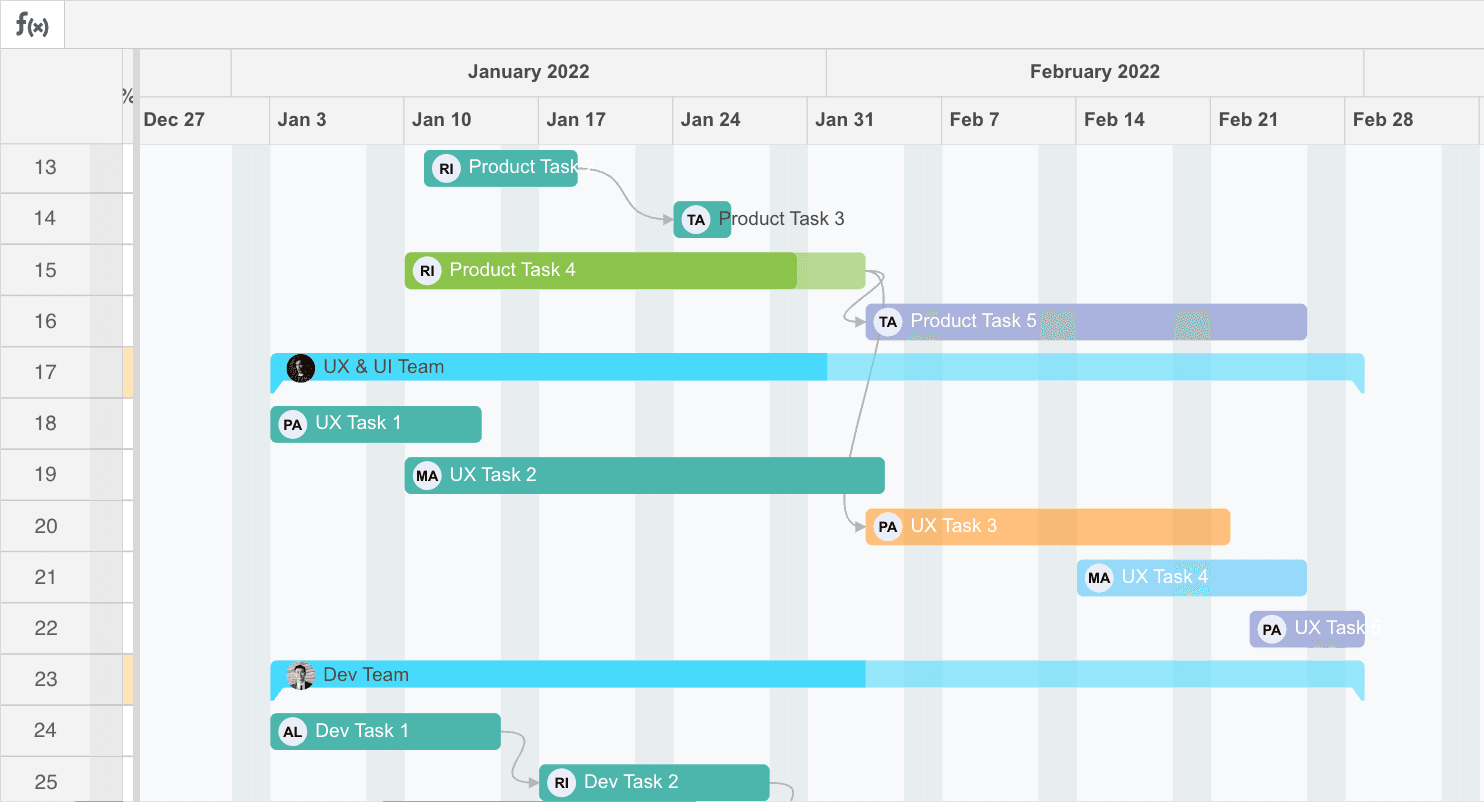Click the February 2022 month header
This screenshot has height=802, width=1484.
1094,72
